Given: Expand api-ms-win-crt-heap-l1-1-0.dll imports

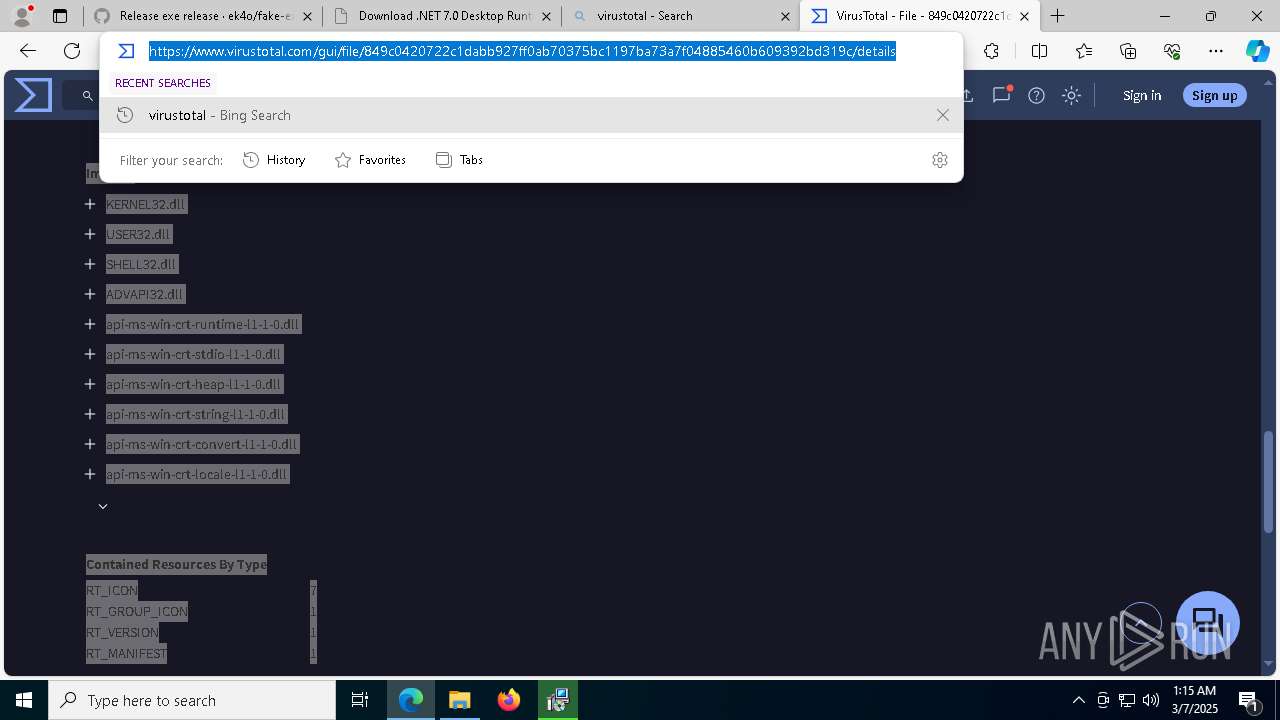Looking at the screenshot, I should point(90,384).
